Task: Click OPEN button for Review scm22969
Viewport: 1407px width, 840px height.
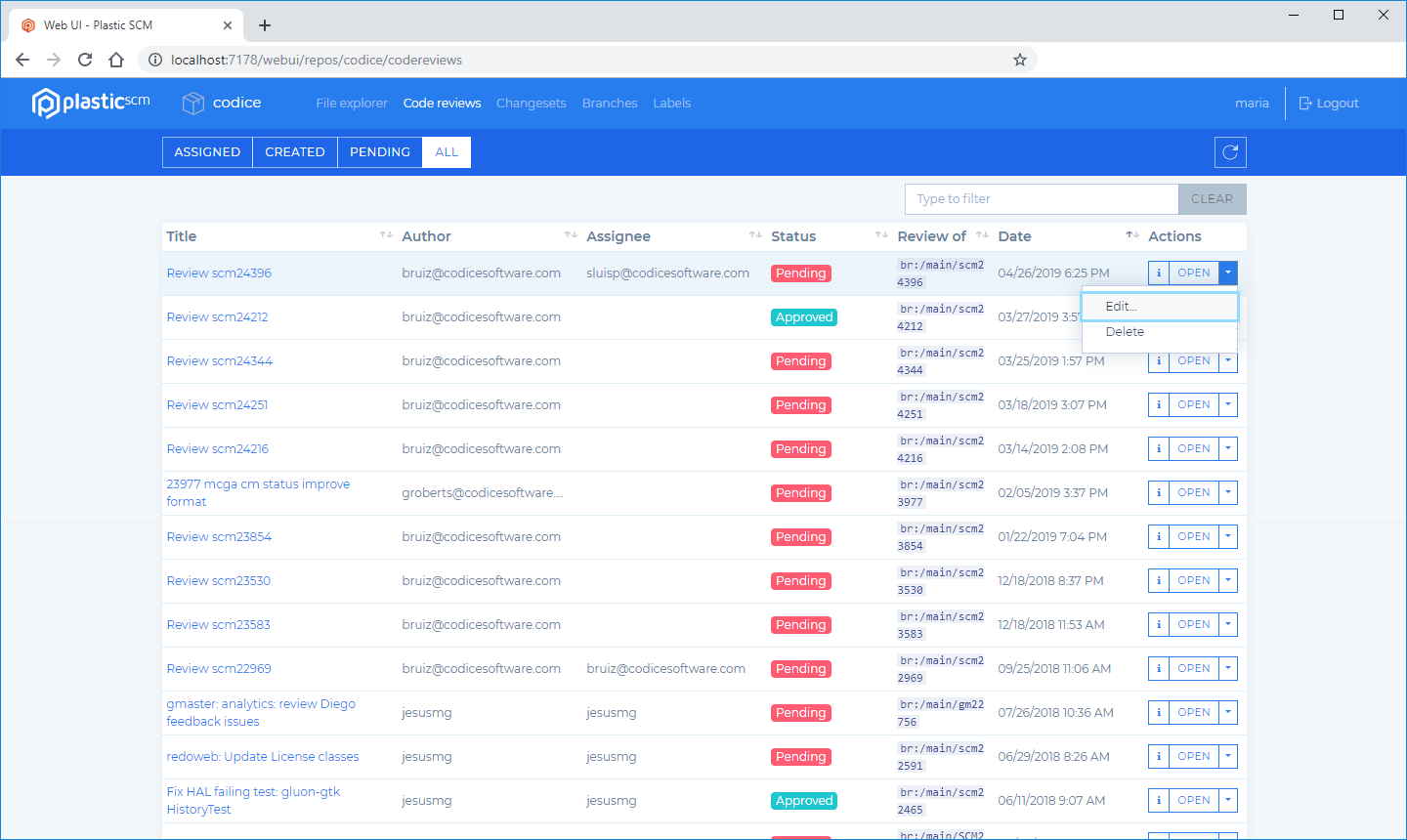Action: tap(1194, 669)
